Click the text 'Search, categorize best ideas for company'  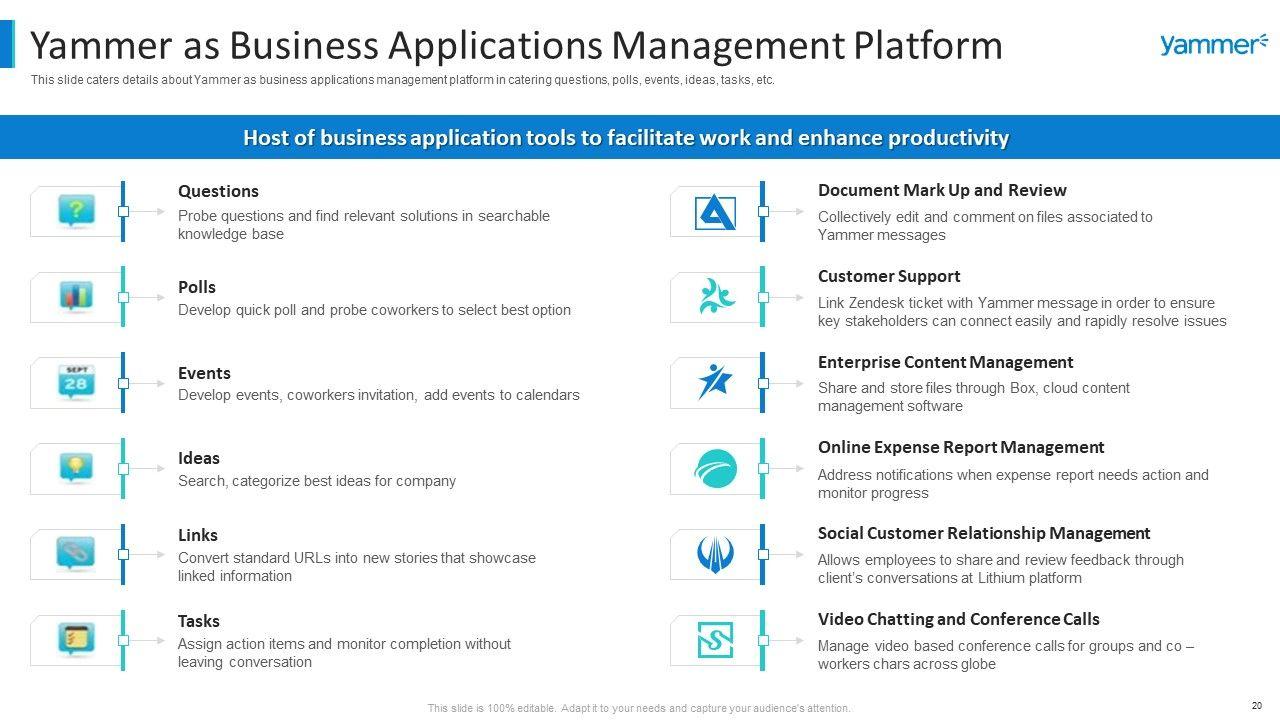click(317, 481)
